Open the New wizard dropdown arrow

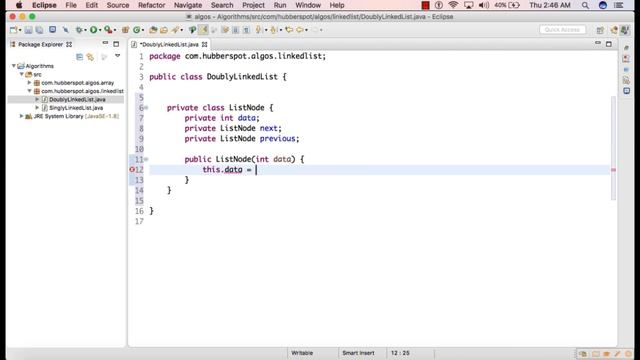click(x=20, y=30)
